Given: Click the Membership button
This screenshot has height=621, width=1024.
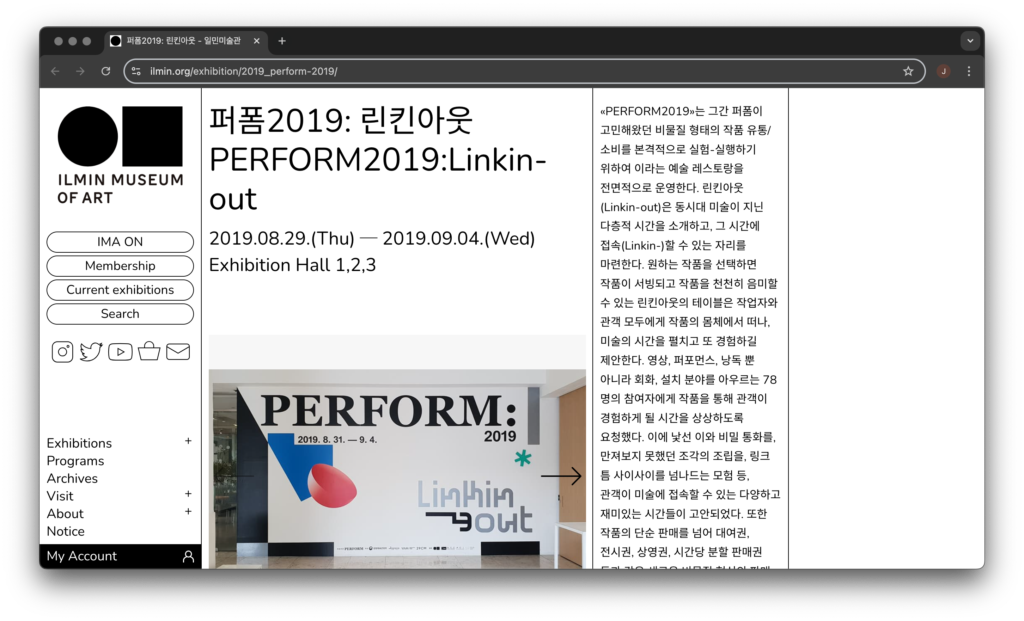Looking at the screenshot, I should coord(120,266).
